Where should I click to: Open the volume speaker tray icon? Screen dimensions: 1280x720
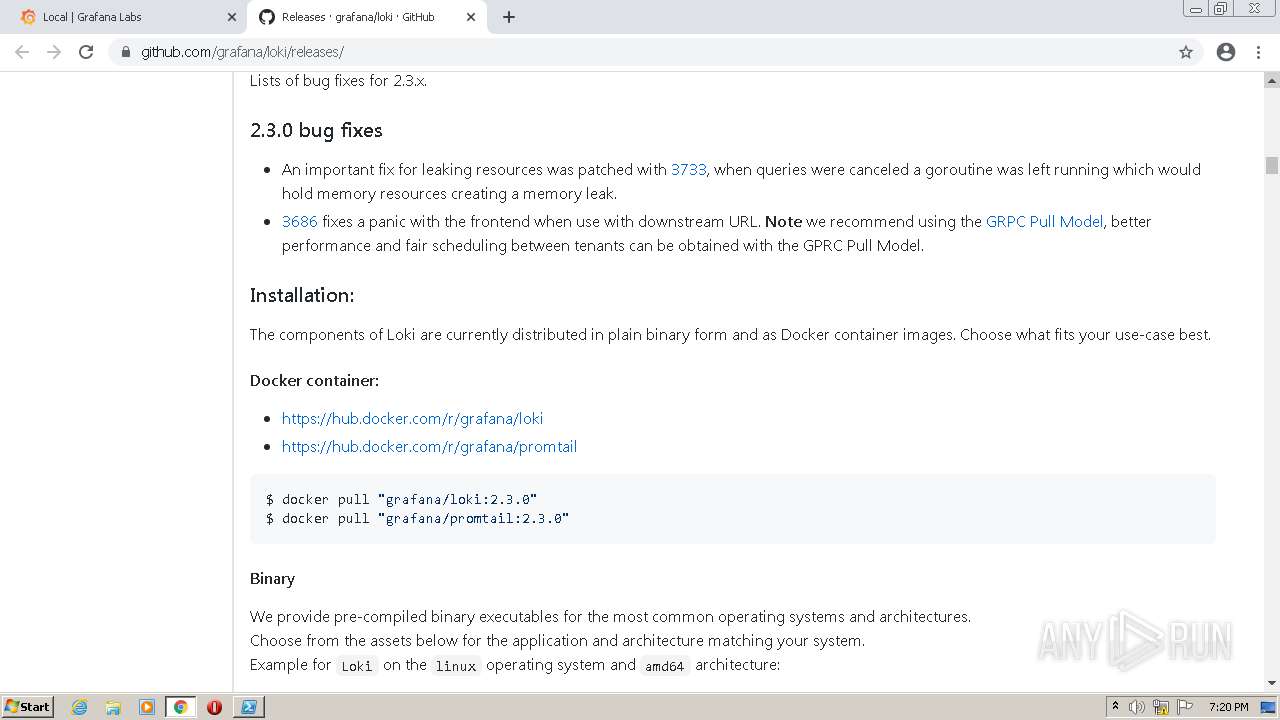click(x=1137, y=707)
